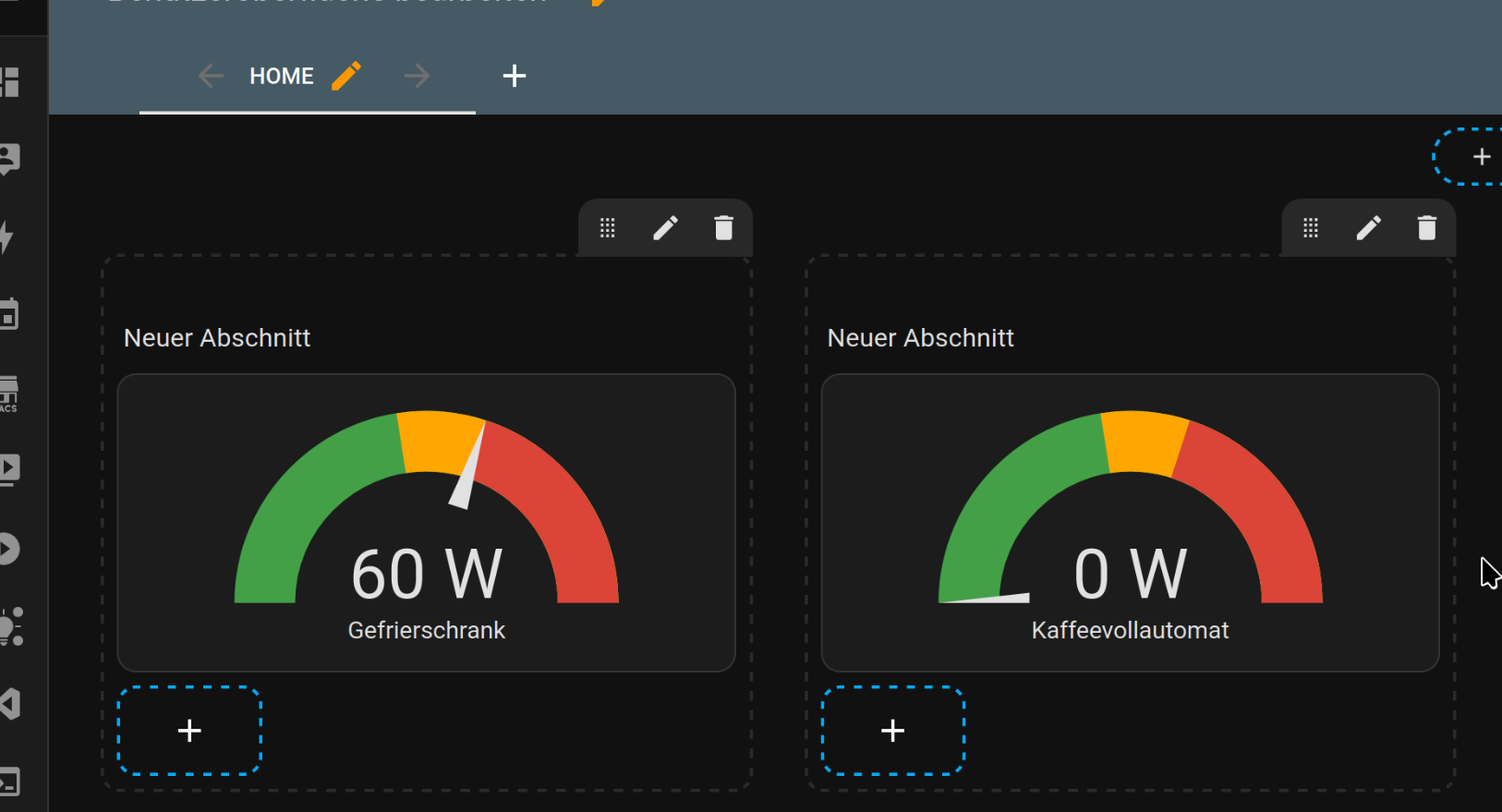1502x812 pixels.
Task: Grab the Gefrierschrank section drag handle
Action: [x=607, y=228]
